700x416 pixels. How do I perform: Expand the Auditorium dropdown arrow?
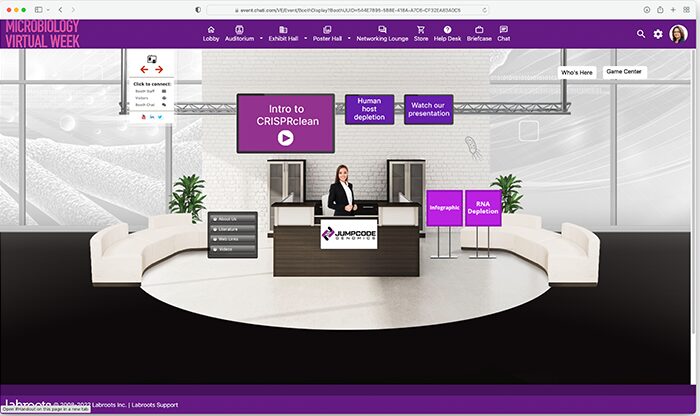(261, 38)
